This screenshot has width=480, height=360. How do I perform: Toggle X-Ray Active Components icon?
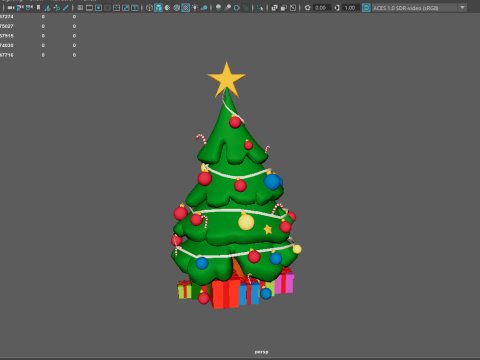pos(284,8)
